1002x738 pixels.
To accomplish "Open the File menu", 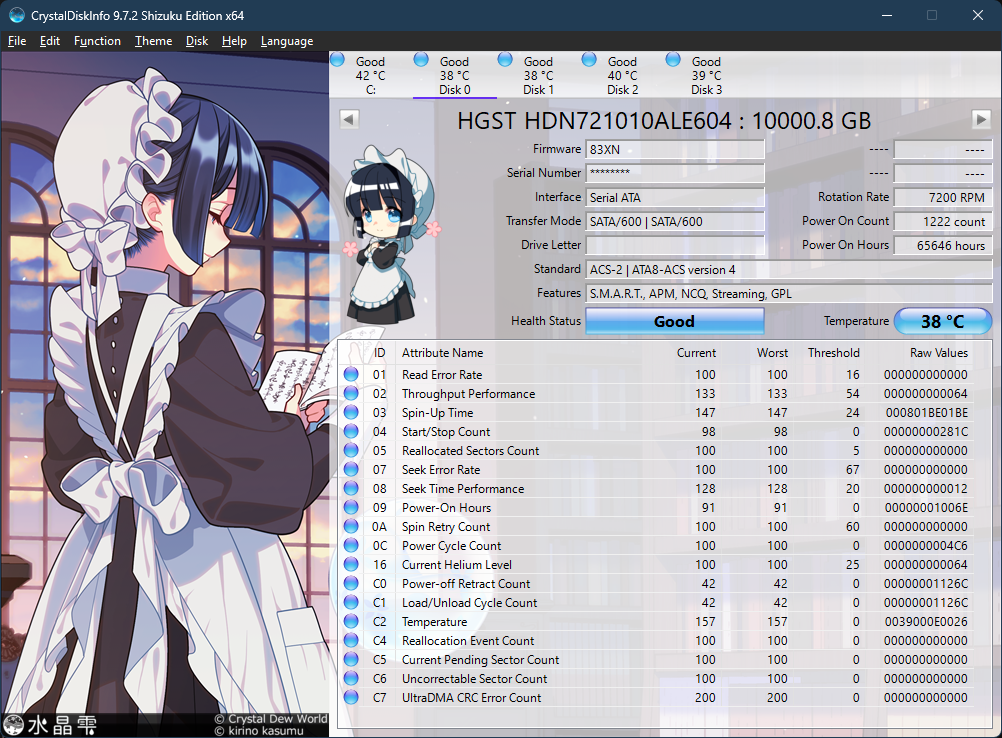I will [17, 41].
